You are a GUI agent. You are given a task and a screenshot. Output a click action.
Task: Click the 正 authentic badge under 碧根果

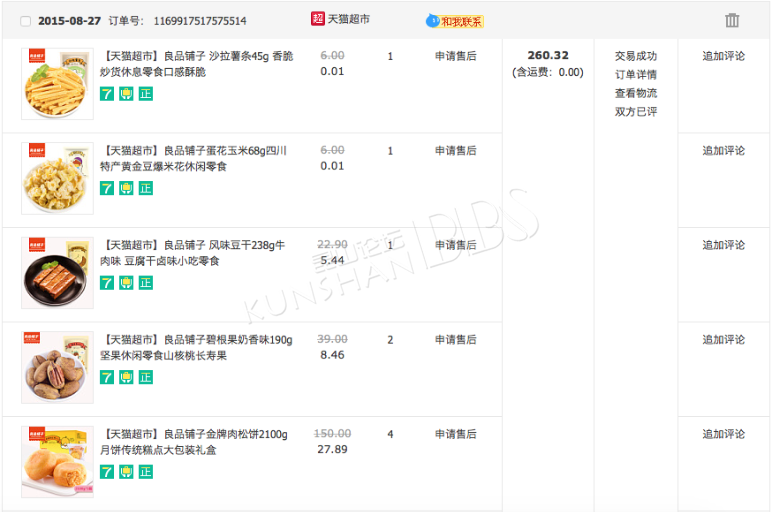point(146,377)
